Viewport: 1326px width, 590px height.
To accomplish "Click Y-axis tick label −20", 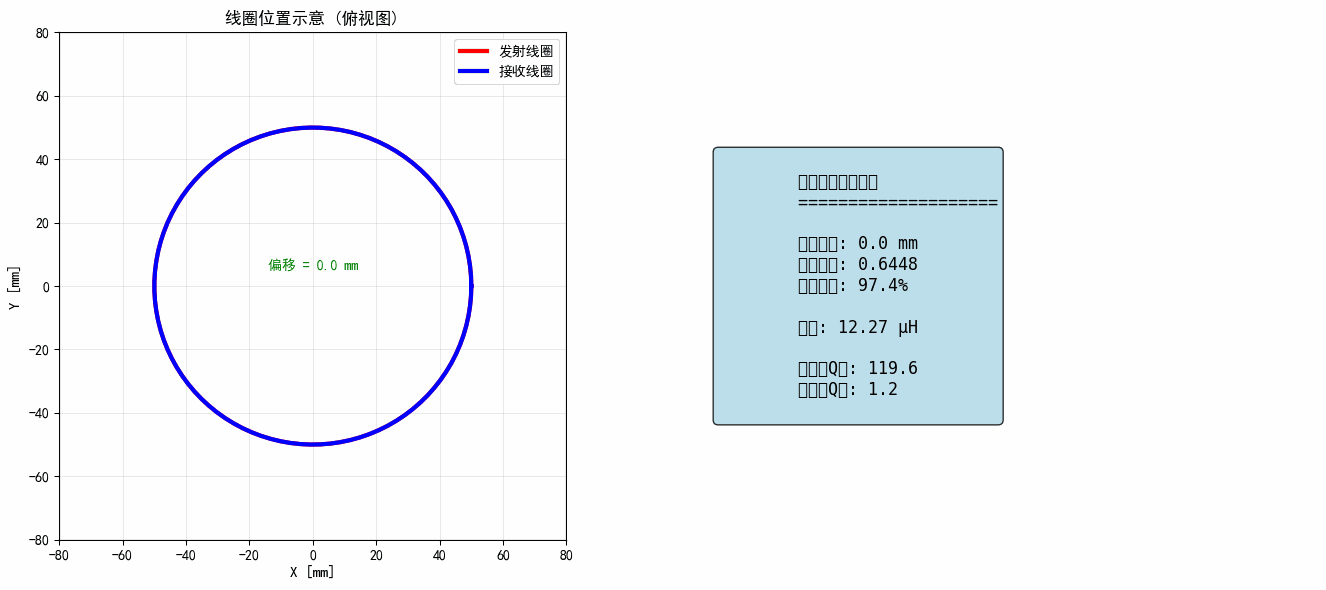I will (x=38, y=350).
